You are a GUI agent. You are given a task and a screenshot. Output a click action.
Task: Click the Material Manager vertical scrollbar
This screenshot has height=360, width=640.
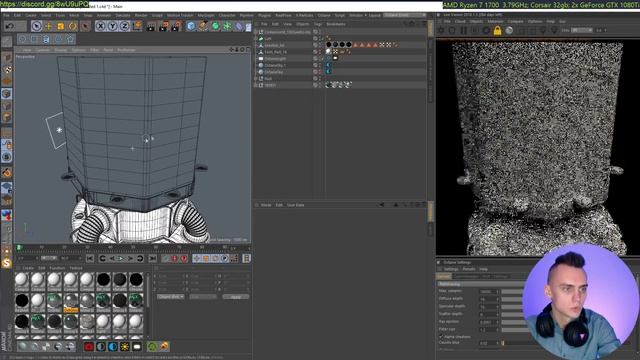tap(147, 290)
